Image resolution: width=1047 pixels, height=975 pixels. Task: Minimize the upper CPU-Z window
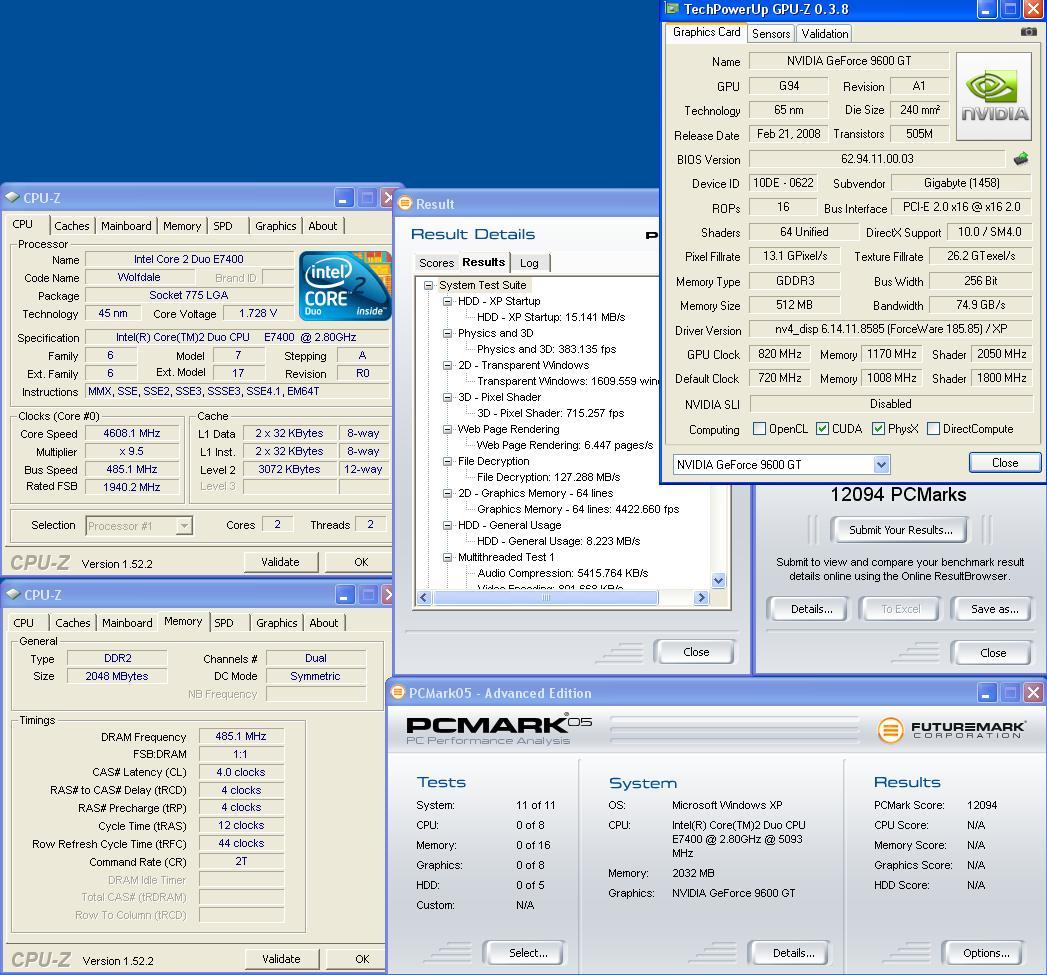pyautogui.click(x=344, y=198)
